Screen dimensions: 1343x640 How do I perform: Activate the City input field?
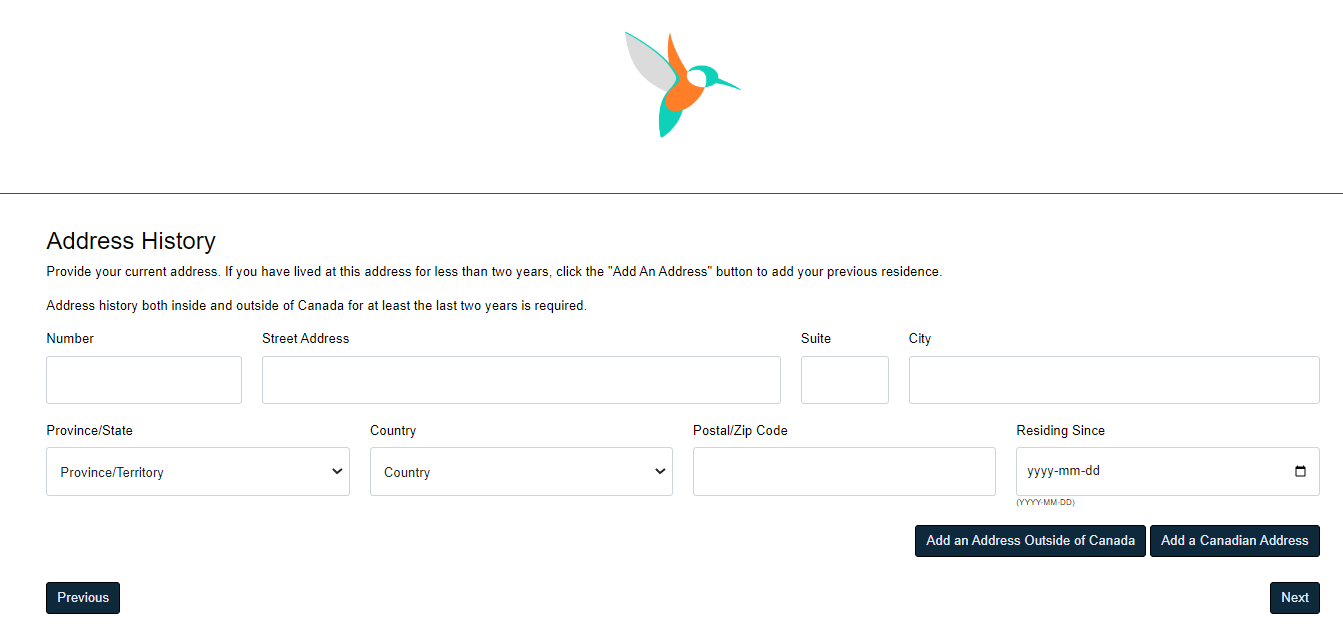pos(1114,380)
